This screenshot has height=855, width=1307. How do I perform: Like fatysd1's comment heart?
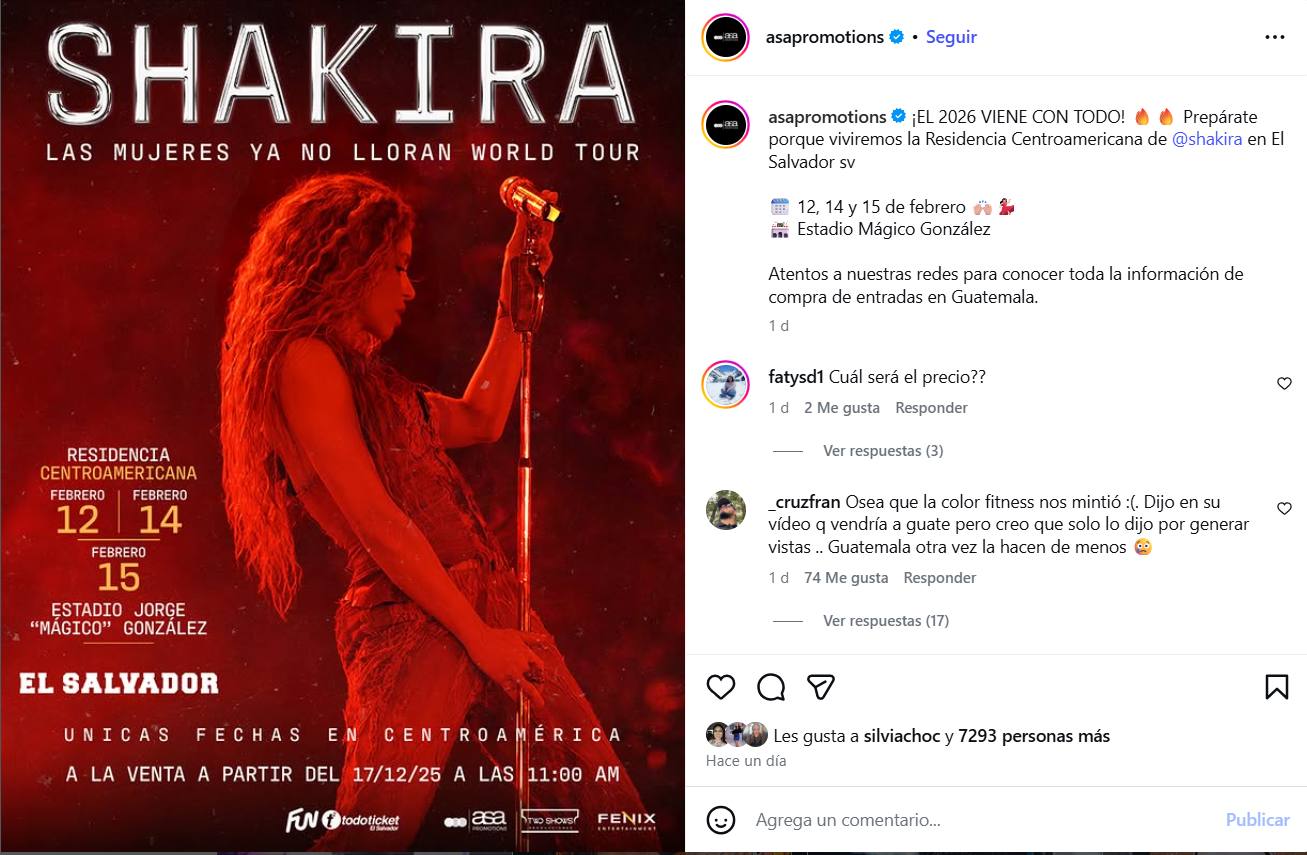pyautogui.click(x=1285, y=383)
